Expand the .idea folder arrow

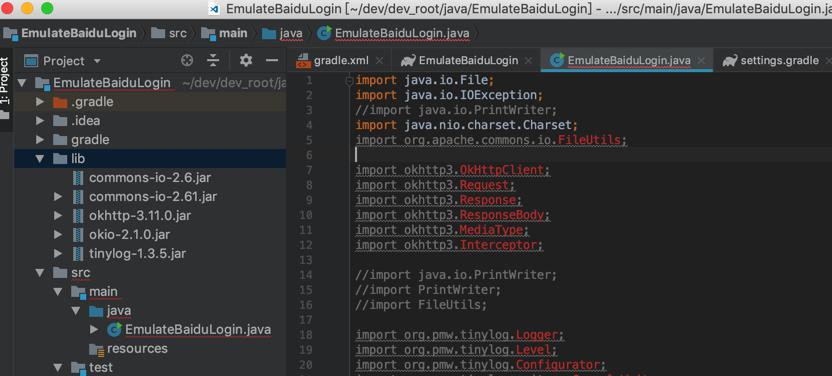pos(40,121)
